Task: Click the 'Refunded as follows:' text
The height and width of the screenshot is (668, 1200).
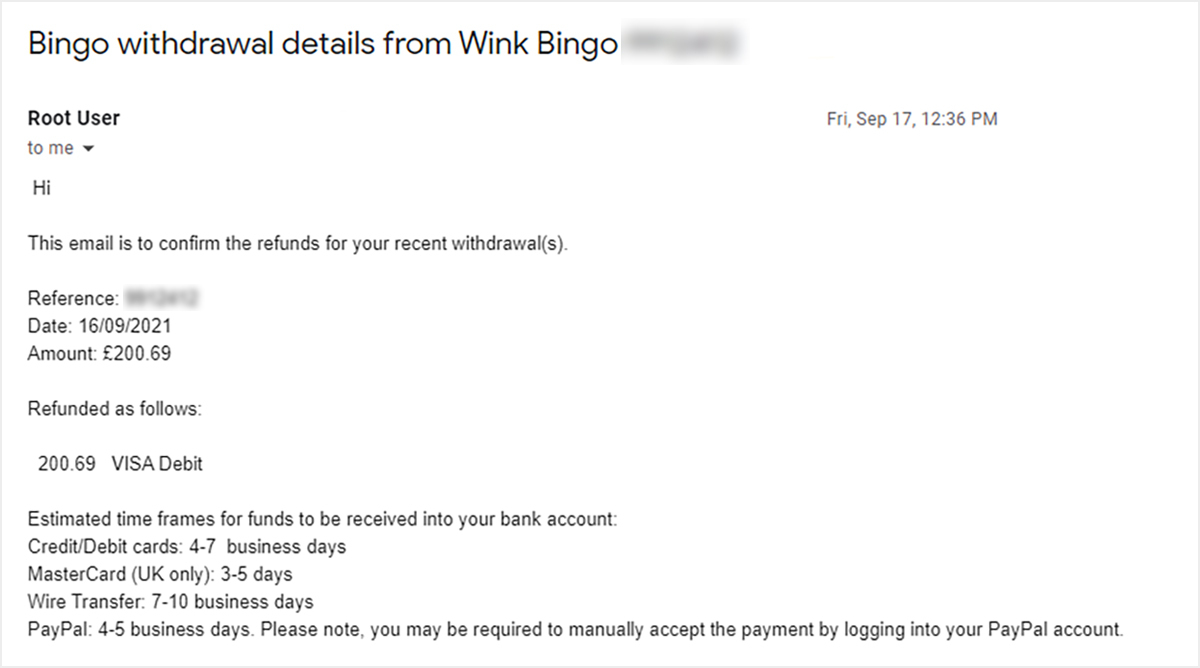Action: tap(114, 409)
